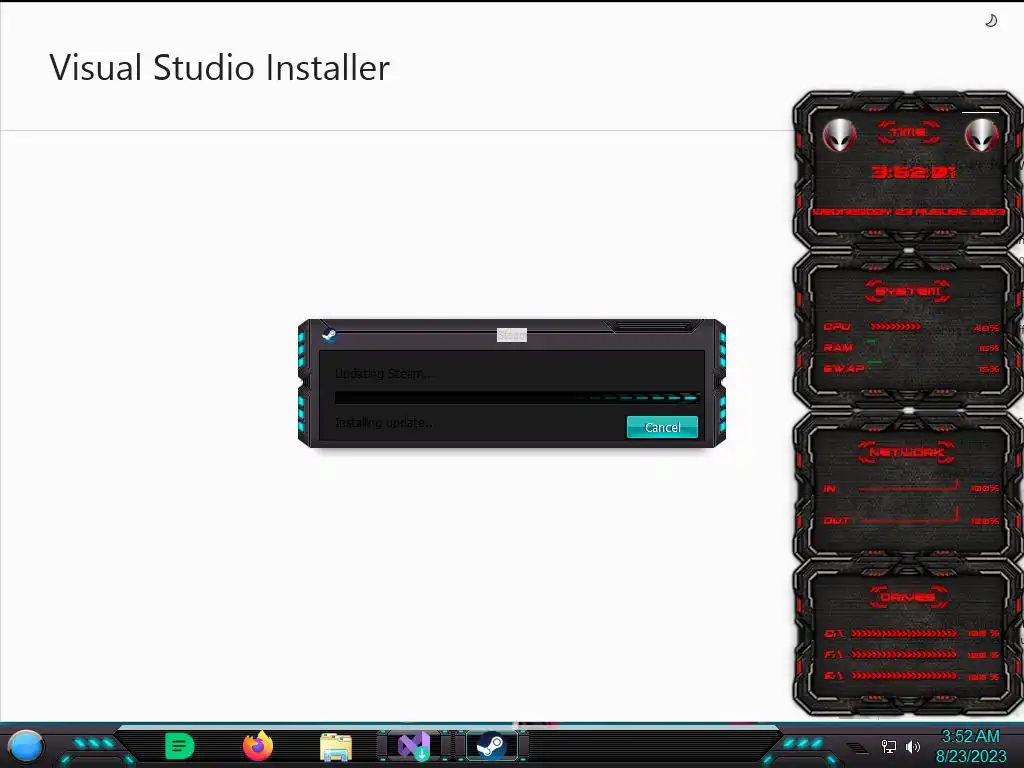This screenshot has width=1024, height=768.
Task: Click the 'Visual Studio Installer' heading
Action: (x=219, y=67)
